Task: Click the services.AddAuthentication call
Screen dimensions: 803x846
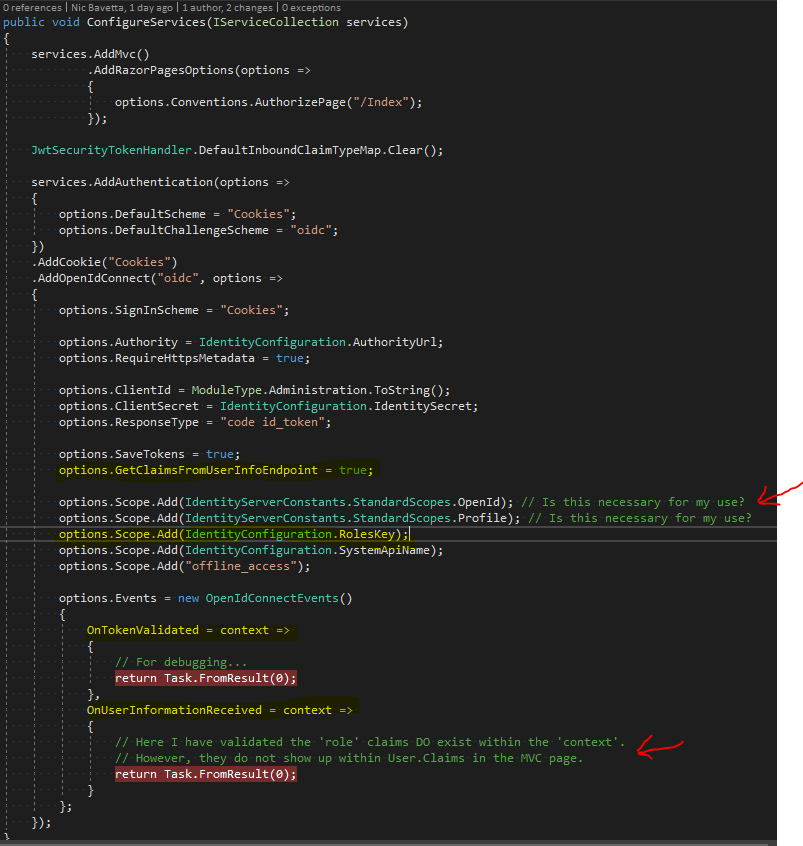Action: 122,182
